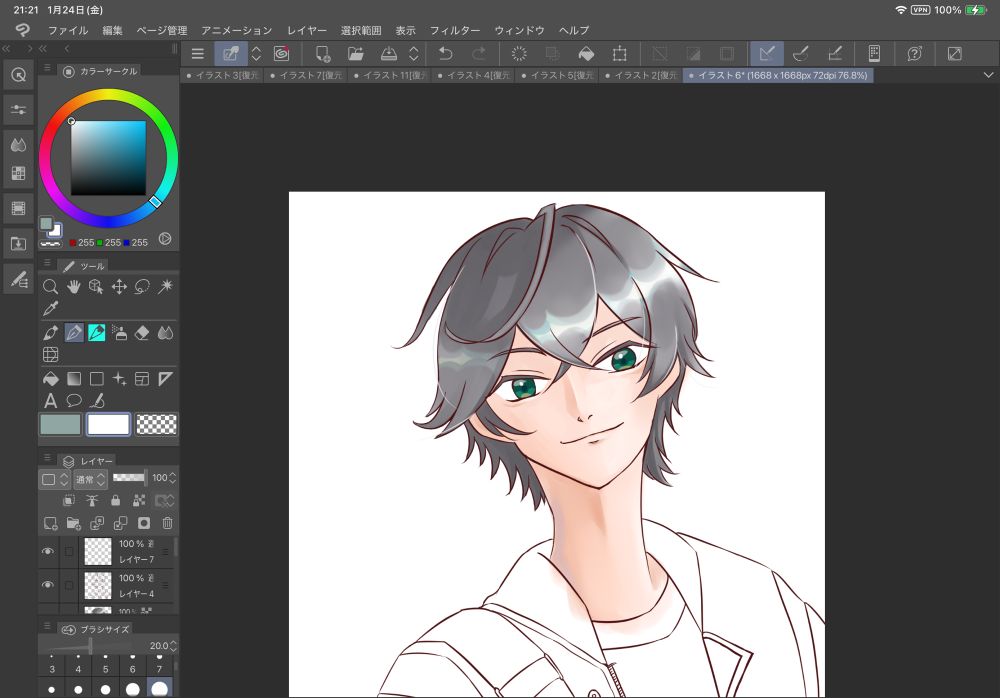Viewport: 1000px width, 698px height.
Task: Toggle Clip to layer below
Action: (x=69, y=501)
